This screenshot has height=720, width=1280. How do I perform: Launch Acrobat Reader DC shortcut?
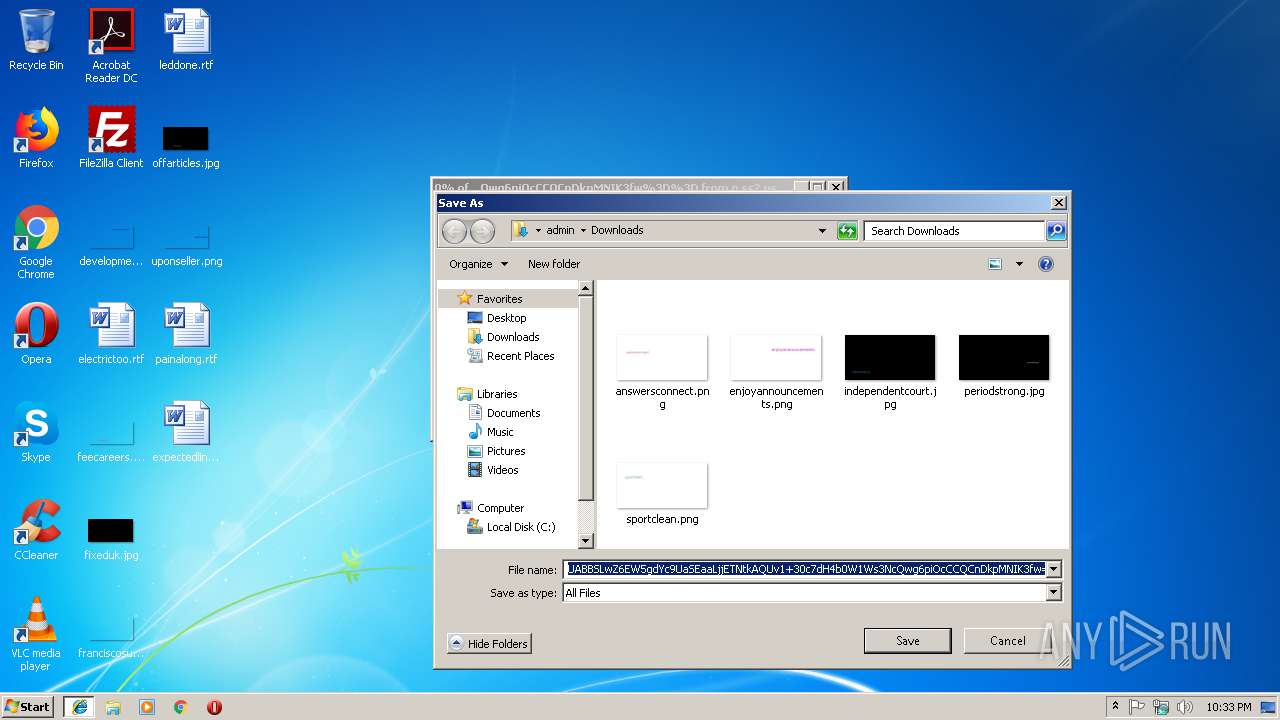tap(111, 46)
